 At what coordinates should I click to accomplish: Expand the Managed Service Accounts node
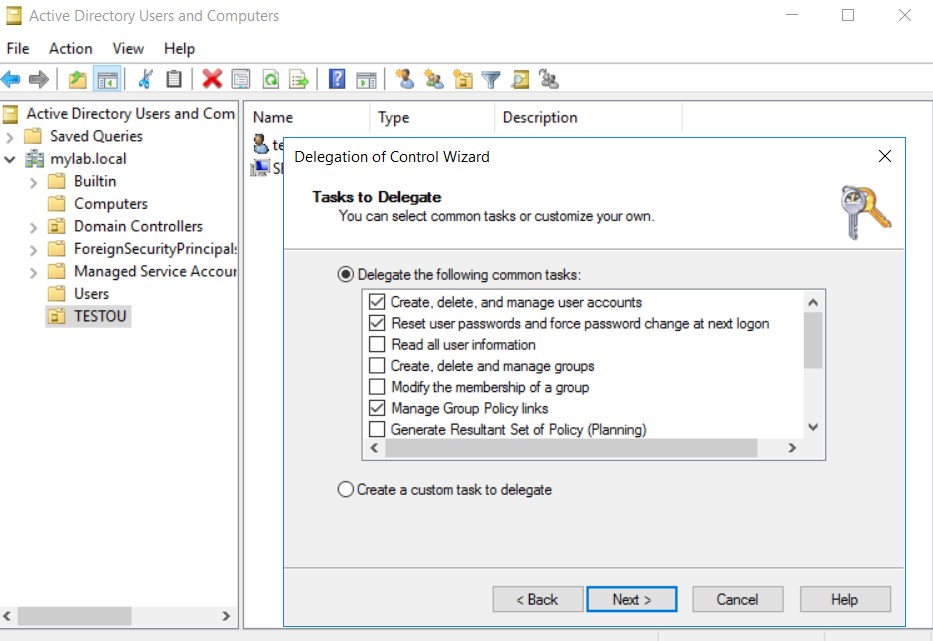pos(33,273)
